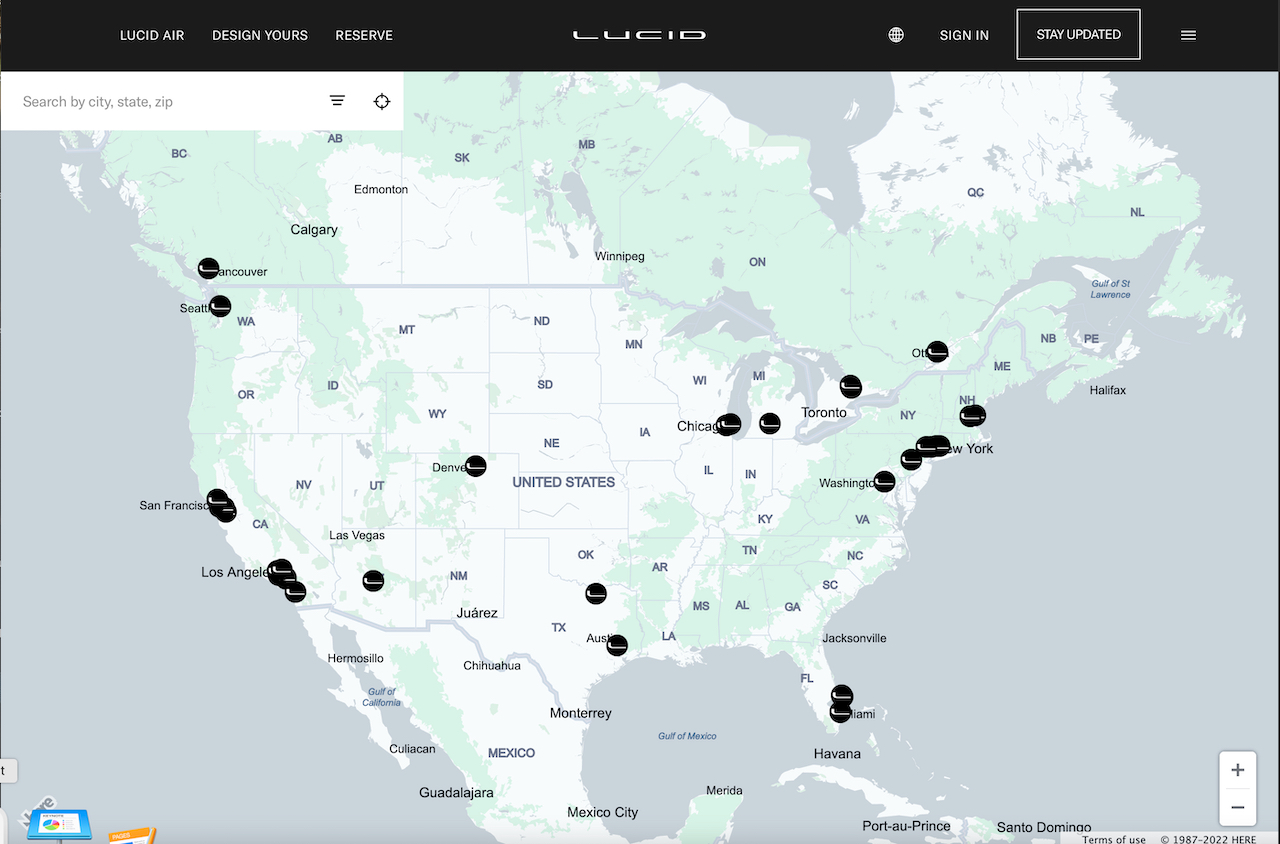Click the Monterrey city label
This screenshot has height=844, width=1280.
point(580,713)
